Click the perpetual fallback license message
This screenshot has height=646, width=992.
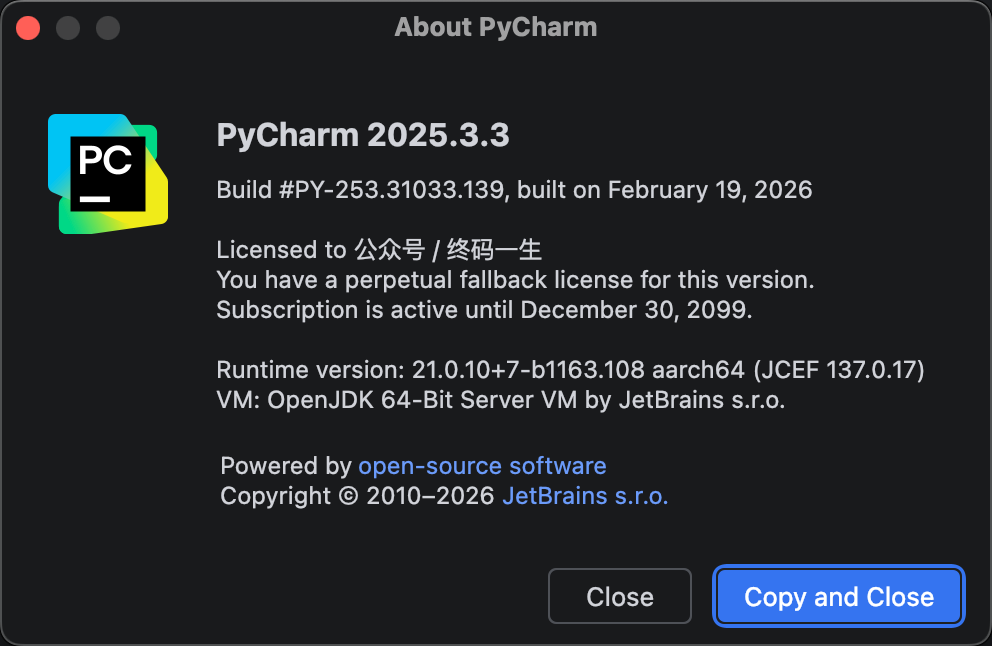pyautogui.click(x=515, y=280)
